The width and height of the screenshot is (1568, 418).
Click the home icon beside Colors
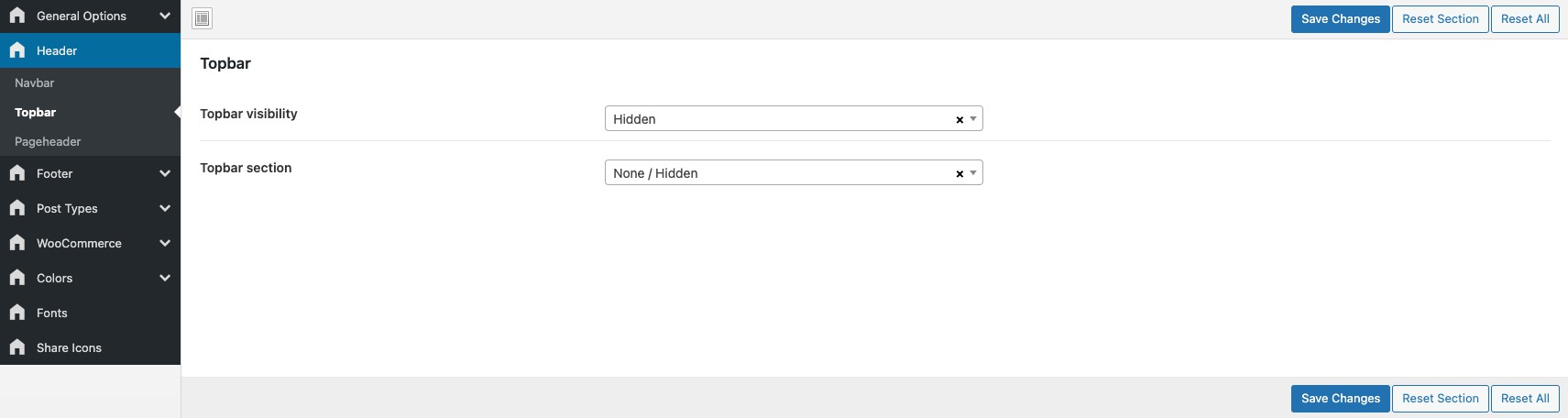(17, 278)
